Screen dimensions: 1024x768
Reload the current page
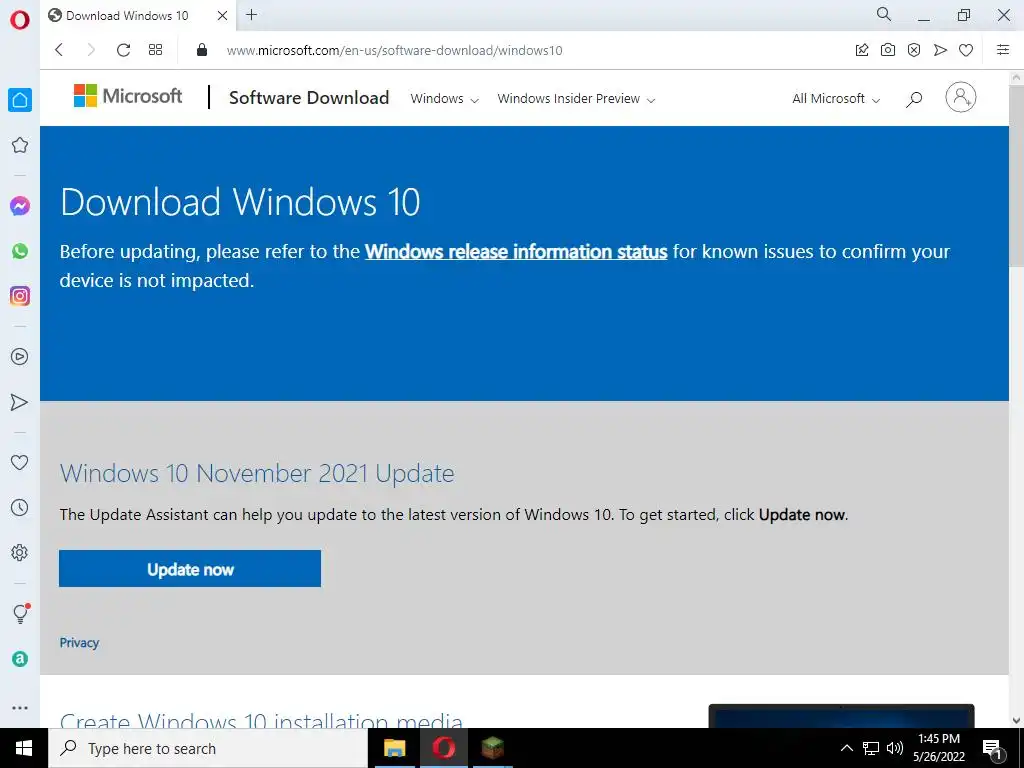pyautogui.click(x=123, y=50)
